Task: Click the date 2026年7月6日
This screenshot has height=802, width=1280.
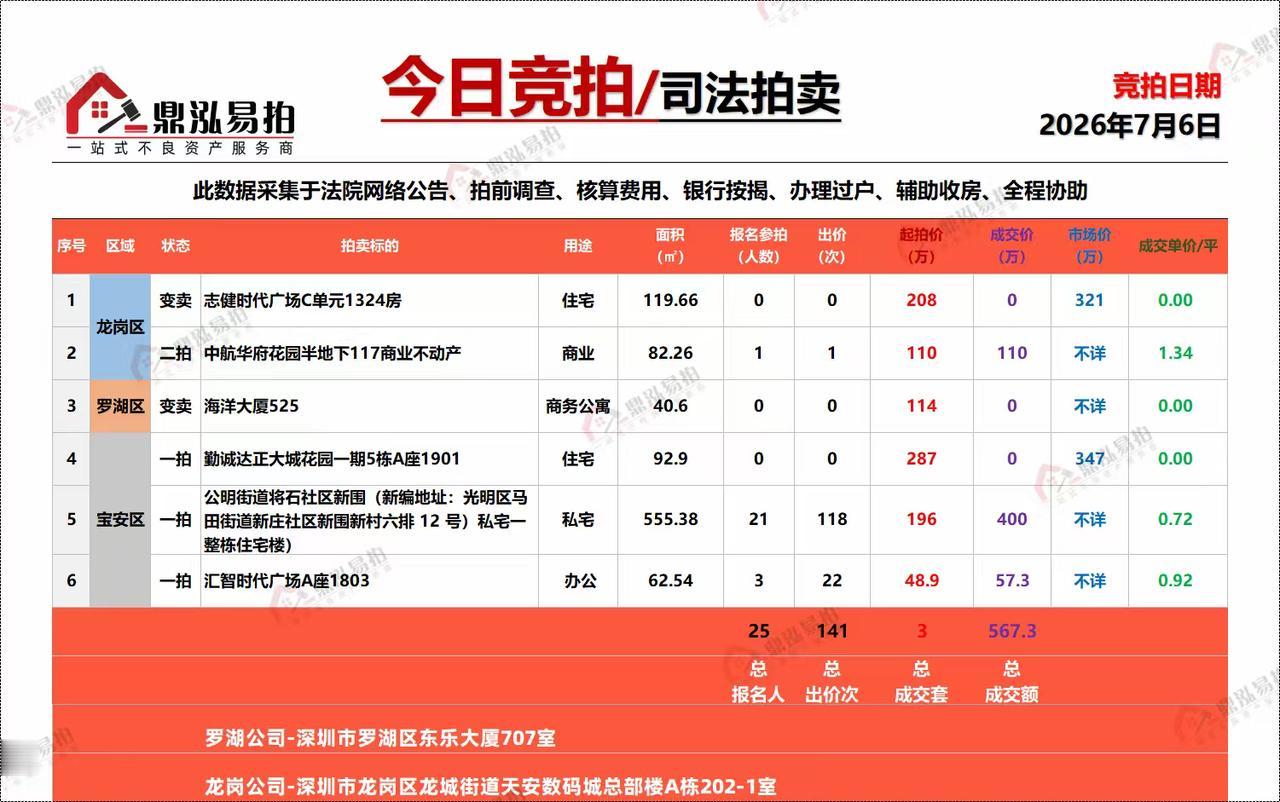Action: pyautogui.click(x=1130, y=125)
